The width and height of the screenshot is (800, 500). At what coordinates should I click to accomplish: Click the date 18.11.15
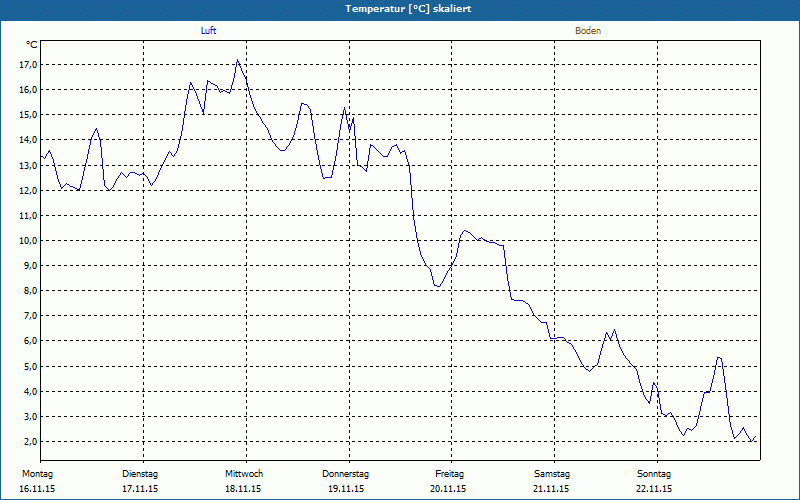pos(243,489)
